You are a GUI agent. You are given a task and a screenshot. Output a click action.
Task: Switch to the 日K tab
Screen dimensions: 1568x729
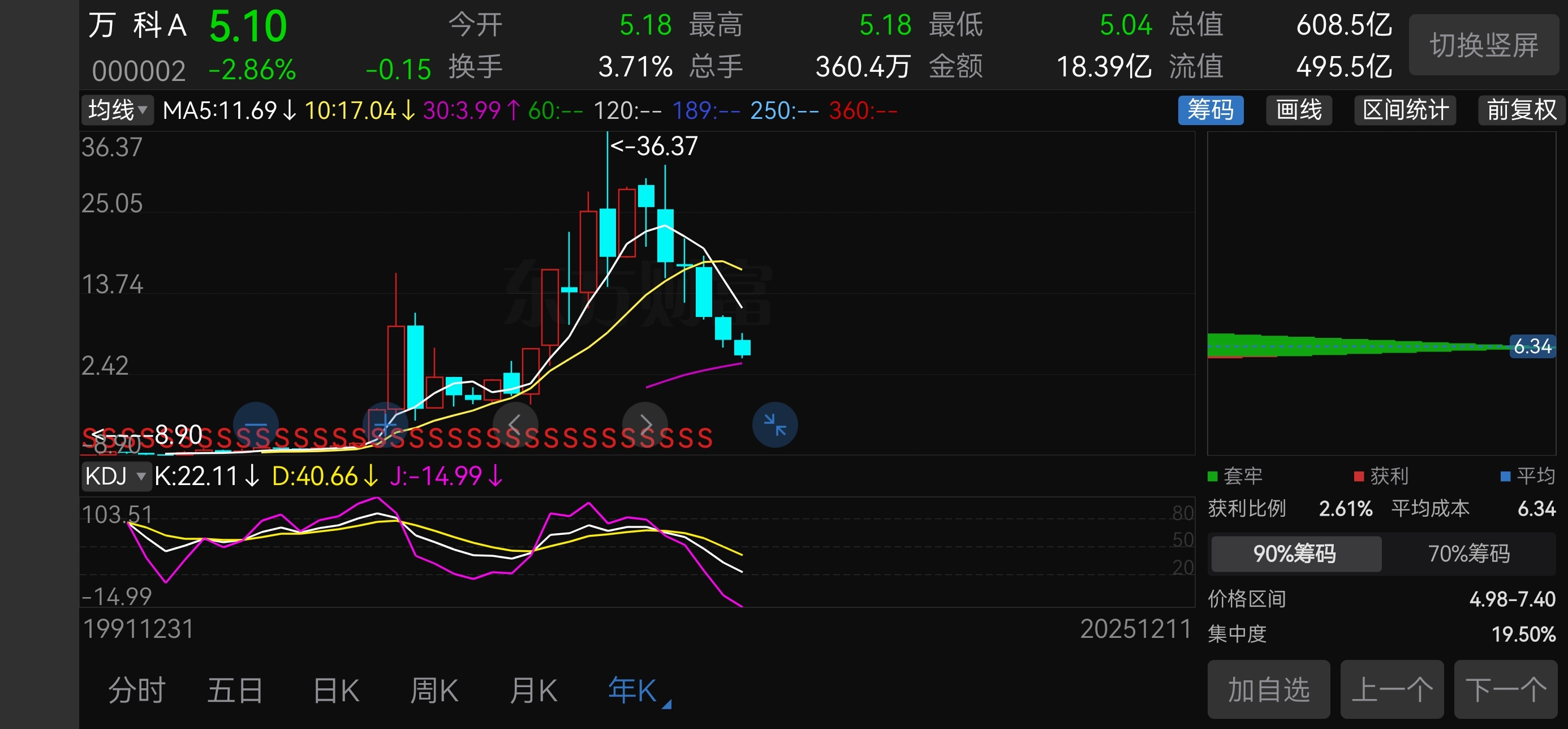point(336,691)
